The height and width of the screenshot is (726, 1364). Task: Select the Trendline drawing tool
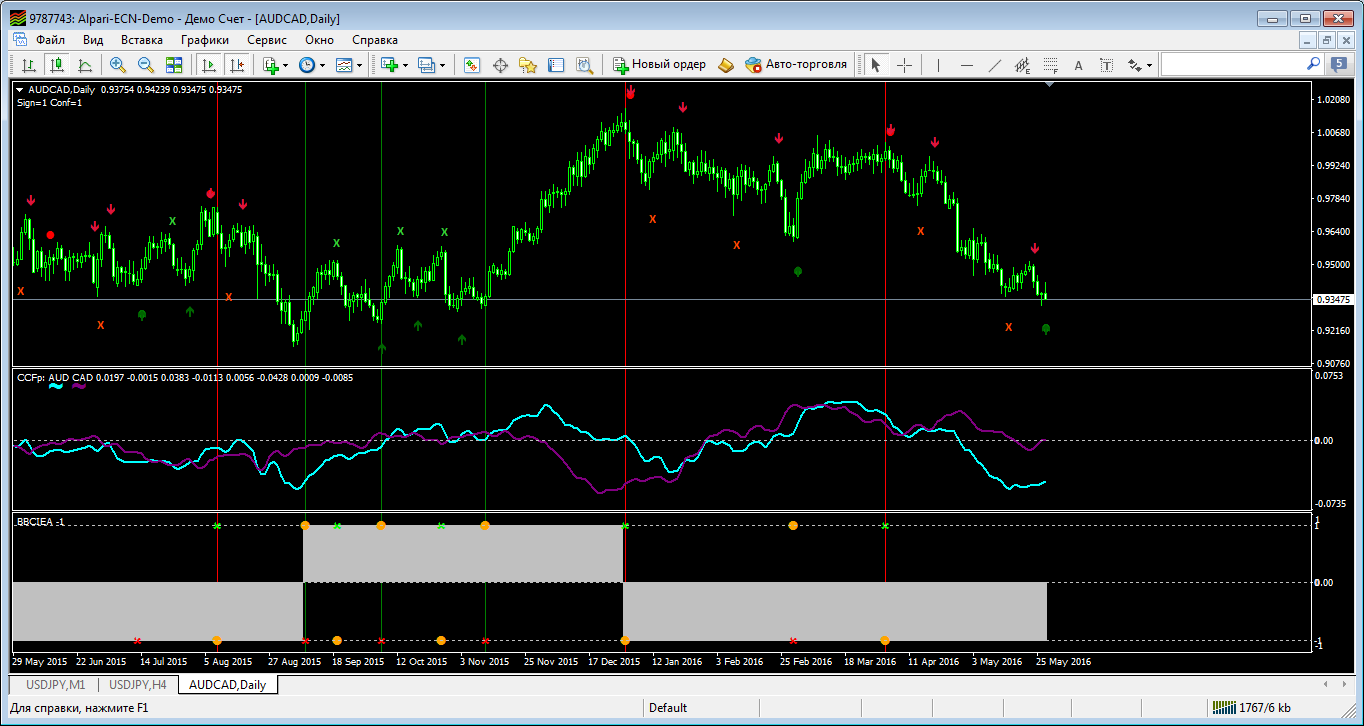994,65
